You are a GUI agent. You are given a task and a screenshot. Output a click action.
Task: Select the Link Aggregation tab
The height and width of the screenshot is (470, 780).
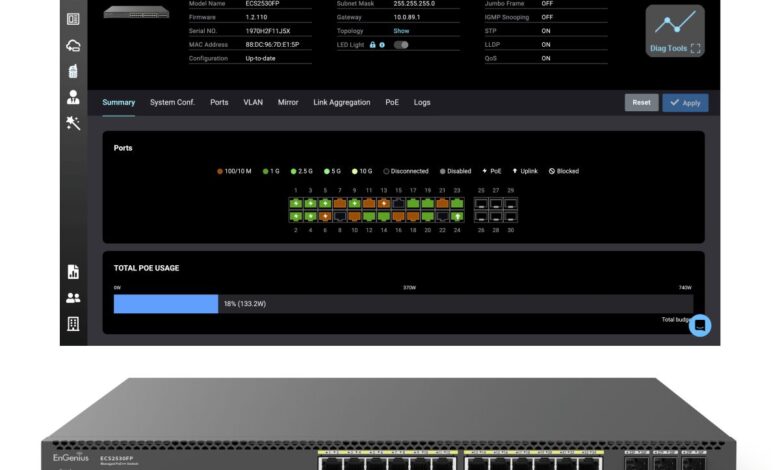(341, 102)
